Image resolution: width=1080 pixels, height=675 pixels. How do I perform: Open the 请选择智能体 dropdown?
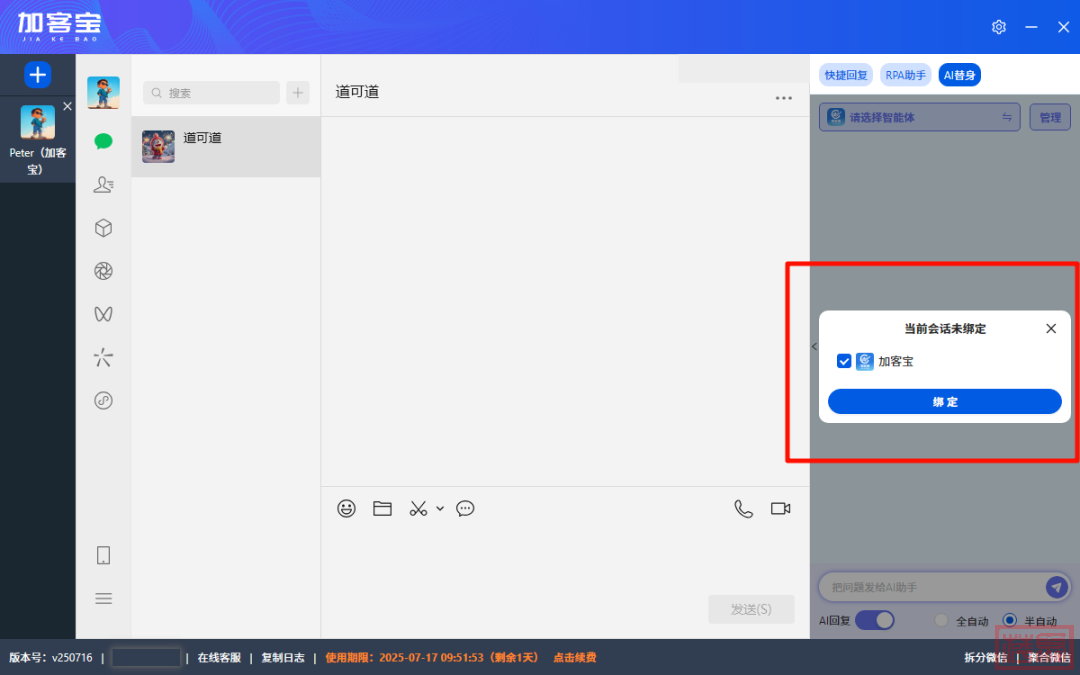[x=919, y=117]
